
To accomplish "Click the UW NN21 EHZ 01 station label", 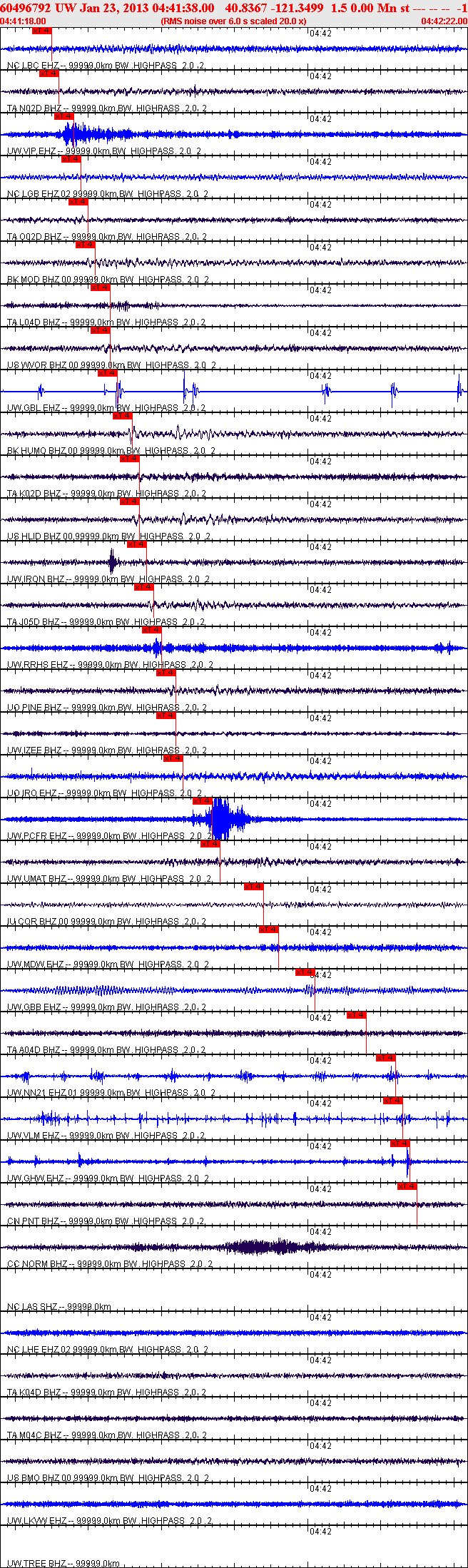I will [111, 1093].
